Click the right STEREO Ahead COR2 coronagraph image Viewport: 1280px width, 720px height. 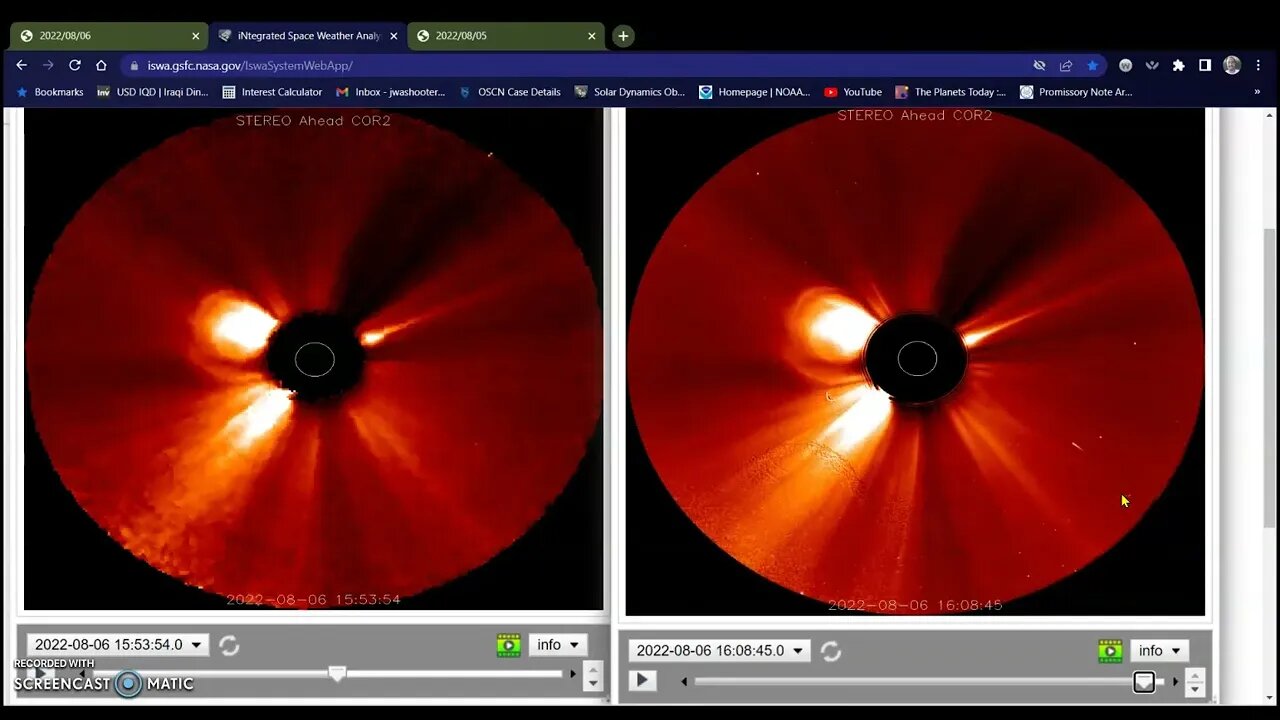pyautogui.click(x=915, y=361)
